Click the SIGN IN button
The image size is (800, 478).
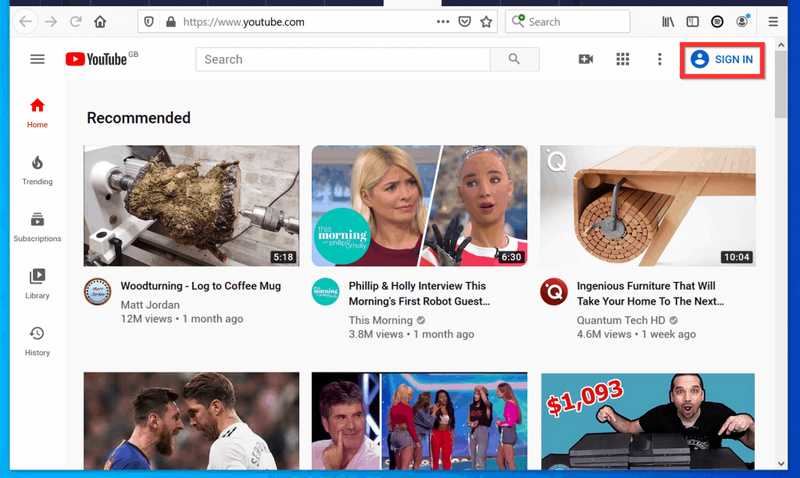point(722,60)
